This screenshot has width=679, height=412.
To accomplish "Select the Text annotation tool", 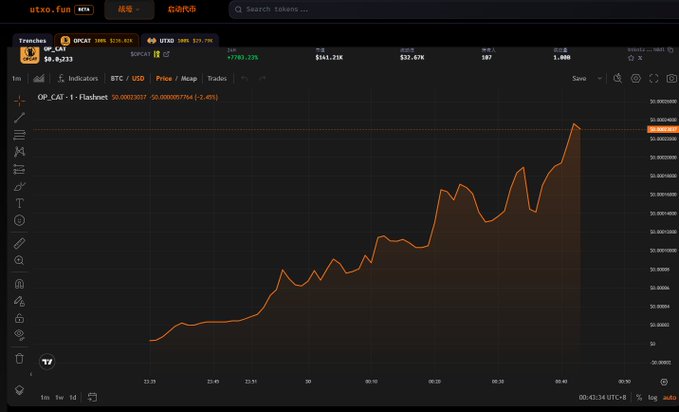I will (x=19, y=203).
